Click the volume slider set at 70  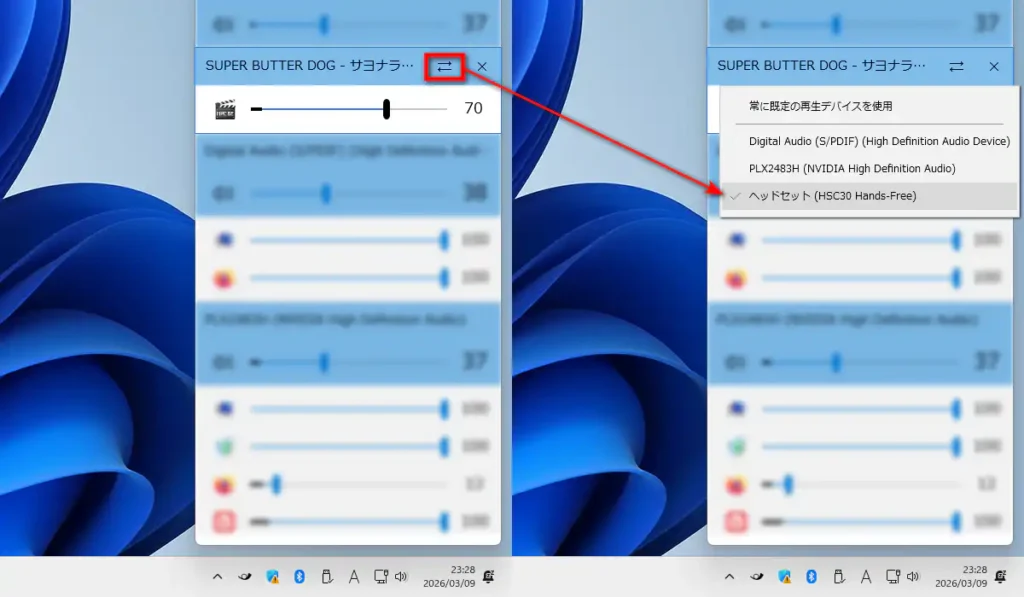[385, 110]
